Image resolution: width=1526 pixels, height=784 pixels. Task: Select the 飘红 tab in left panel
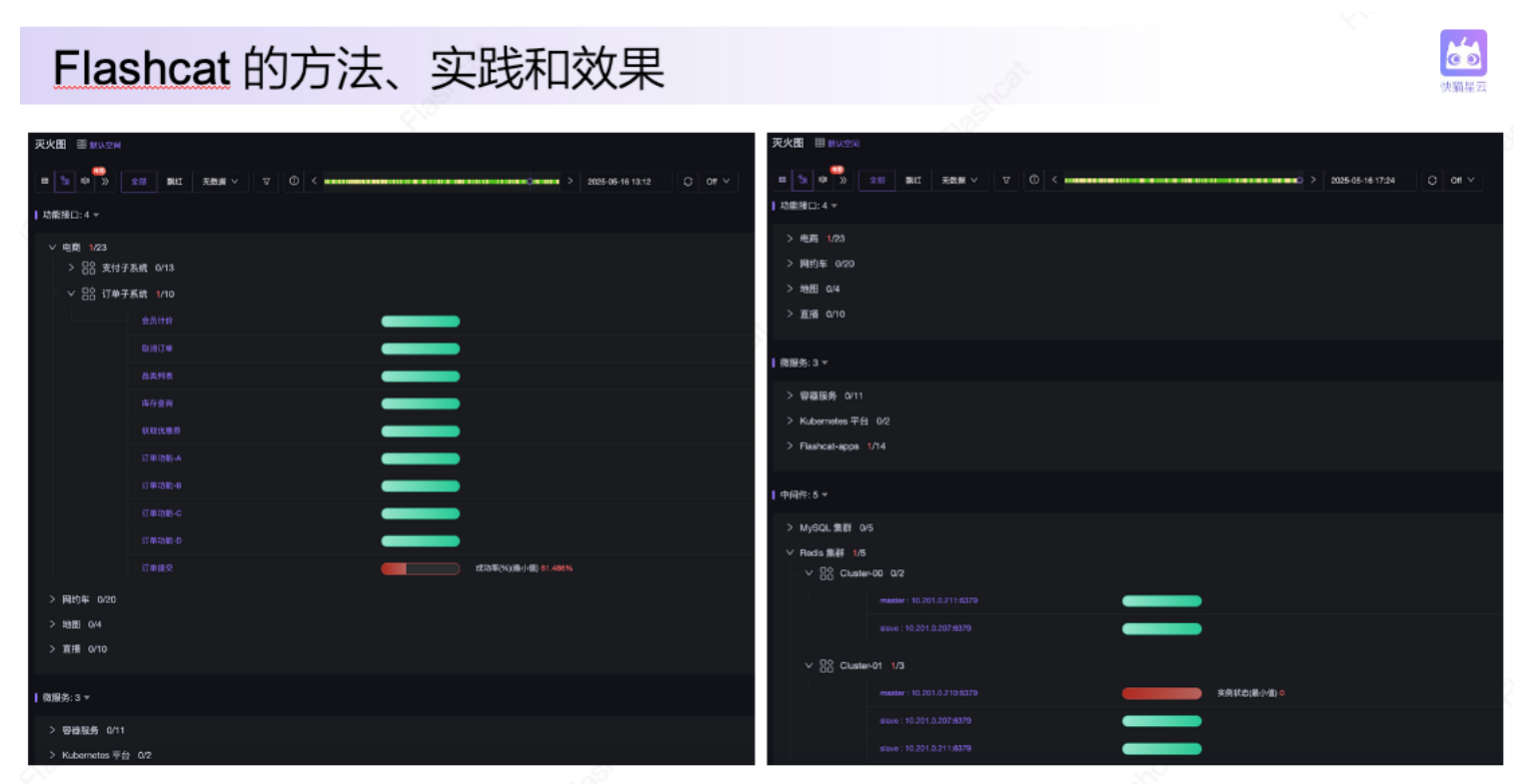[174, 181]
